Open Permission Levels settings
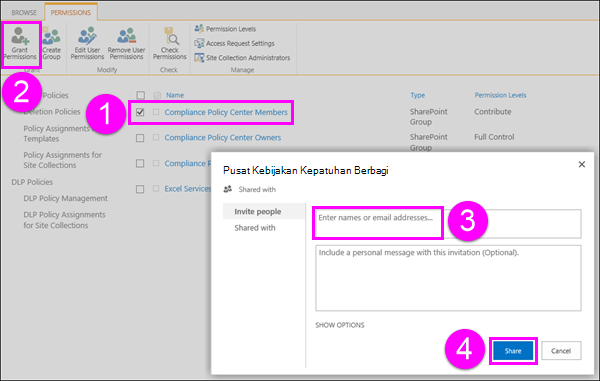This screenshot has width=600, height=381. click(225, 29)
